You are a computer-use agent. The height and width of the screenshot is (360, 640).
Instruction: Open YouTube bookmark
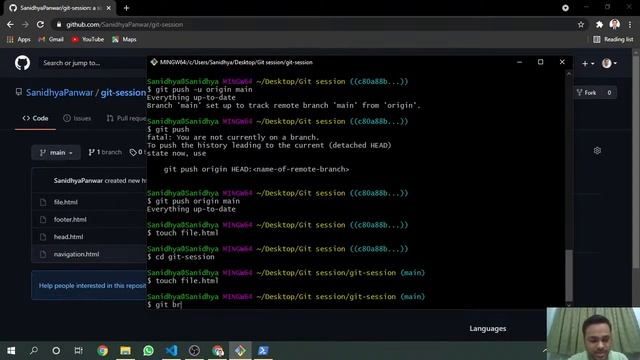[88, 39]
